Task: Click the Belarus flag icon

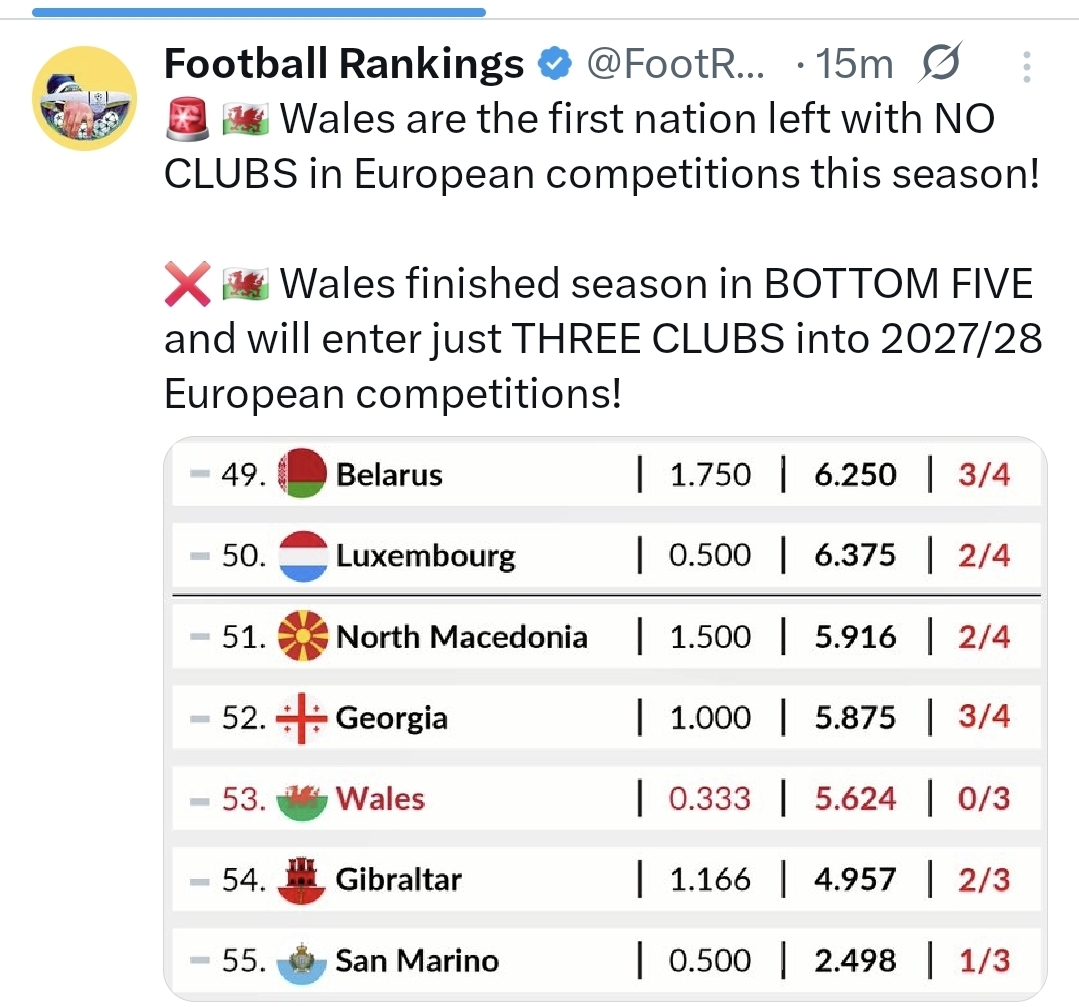Action: click(303, 474)
